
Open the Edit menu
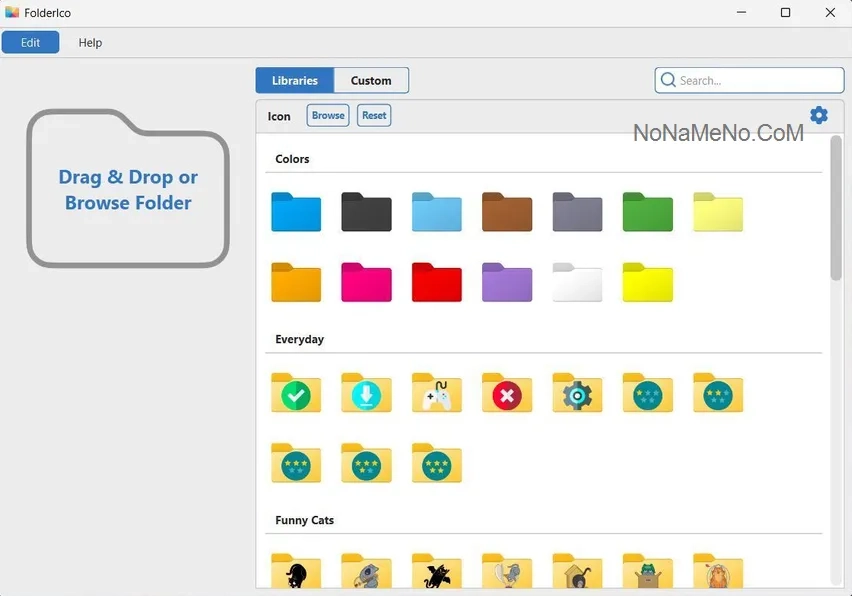(30, 42)
